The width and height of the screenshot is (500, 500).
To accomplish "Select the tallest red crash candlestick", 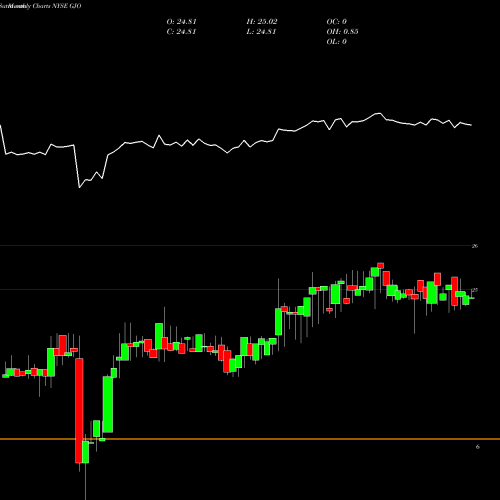I will pyautogui.click(x=79, y=411).
